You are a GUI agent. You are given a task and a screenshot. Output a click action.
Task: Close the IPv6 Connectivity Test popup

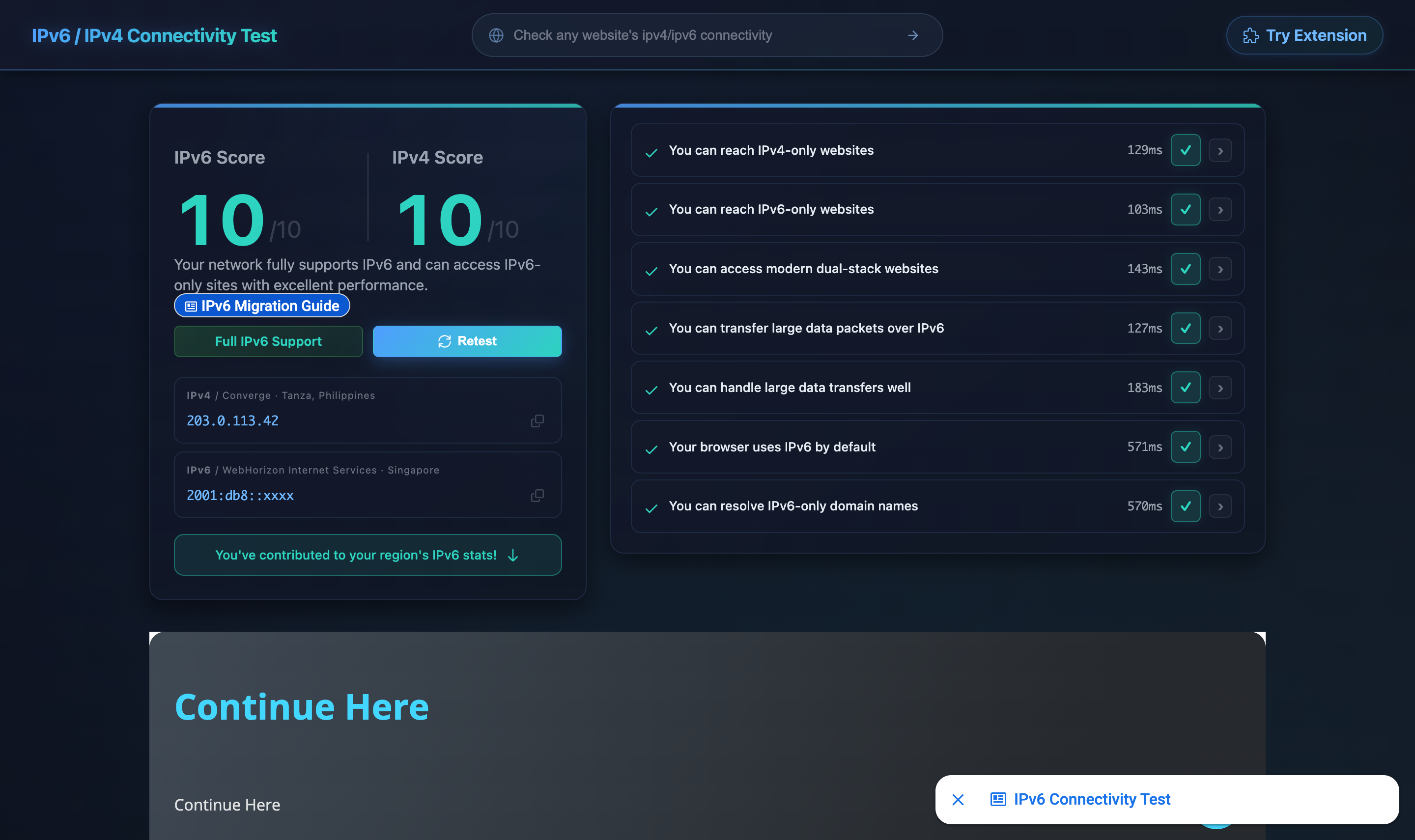(958, 799)
